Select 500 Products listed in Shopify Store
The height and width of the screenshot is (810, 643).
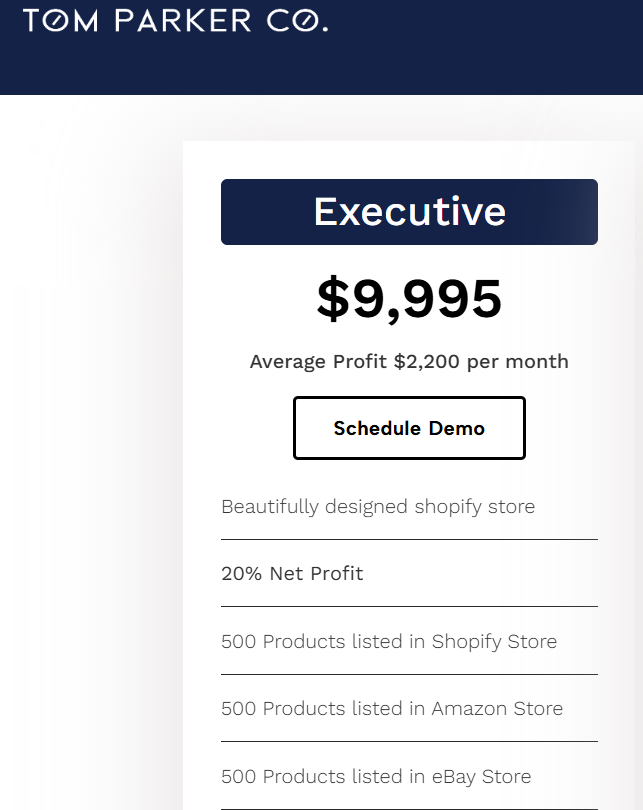pyautogui.click(x=389, y=642)
